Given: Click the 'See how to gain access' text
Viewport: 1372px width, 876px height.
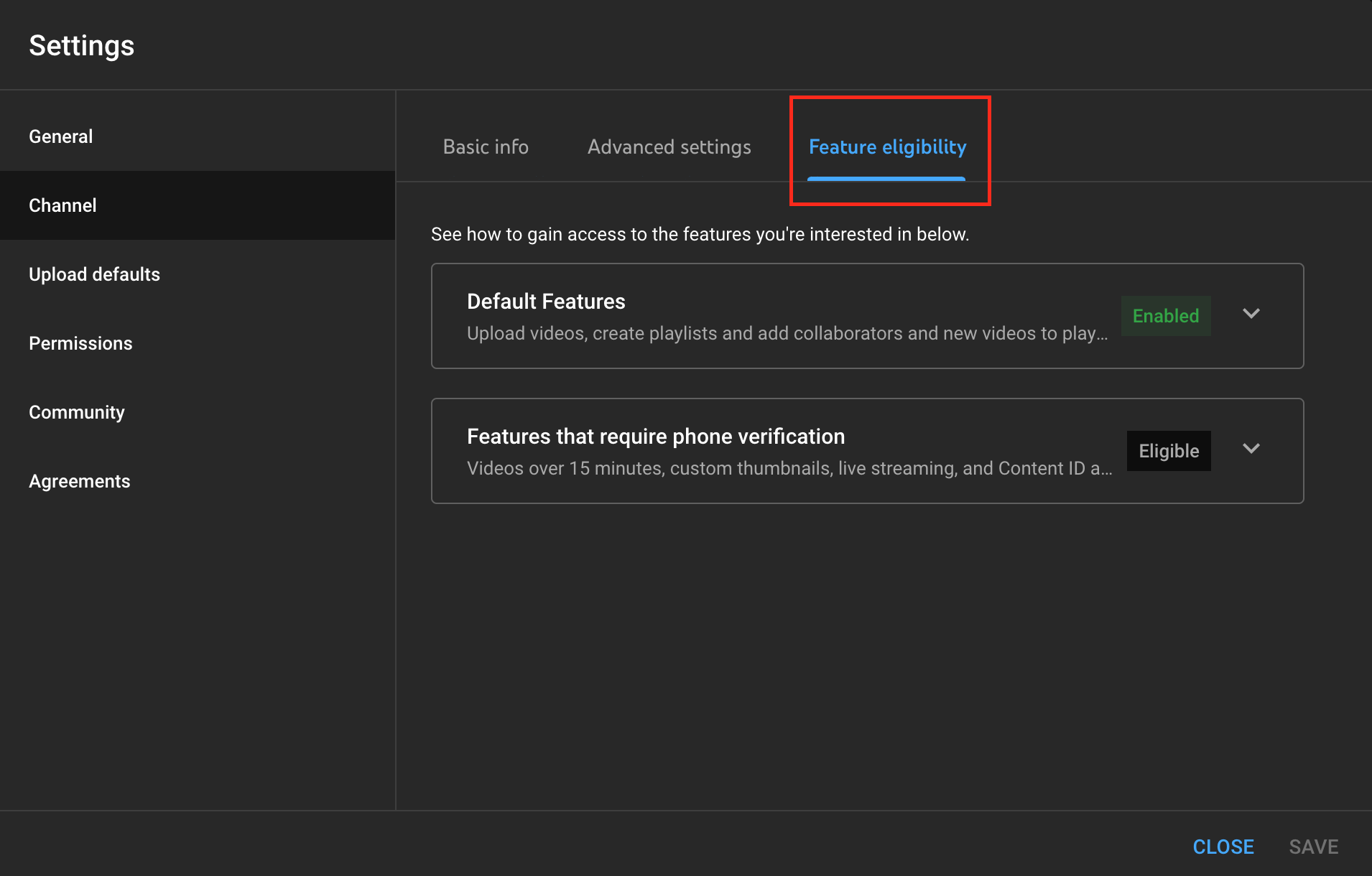Looking at the screenshot, I should pos(700,235).
